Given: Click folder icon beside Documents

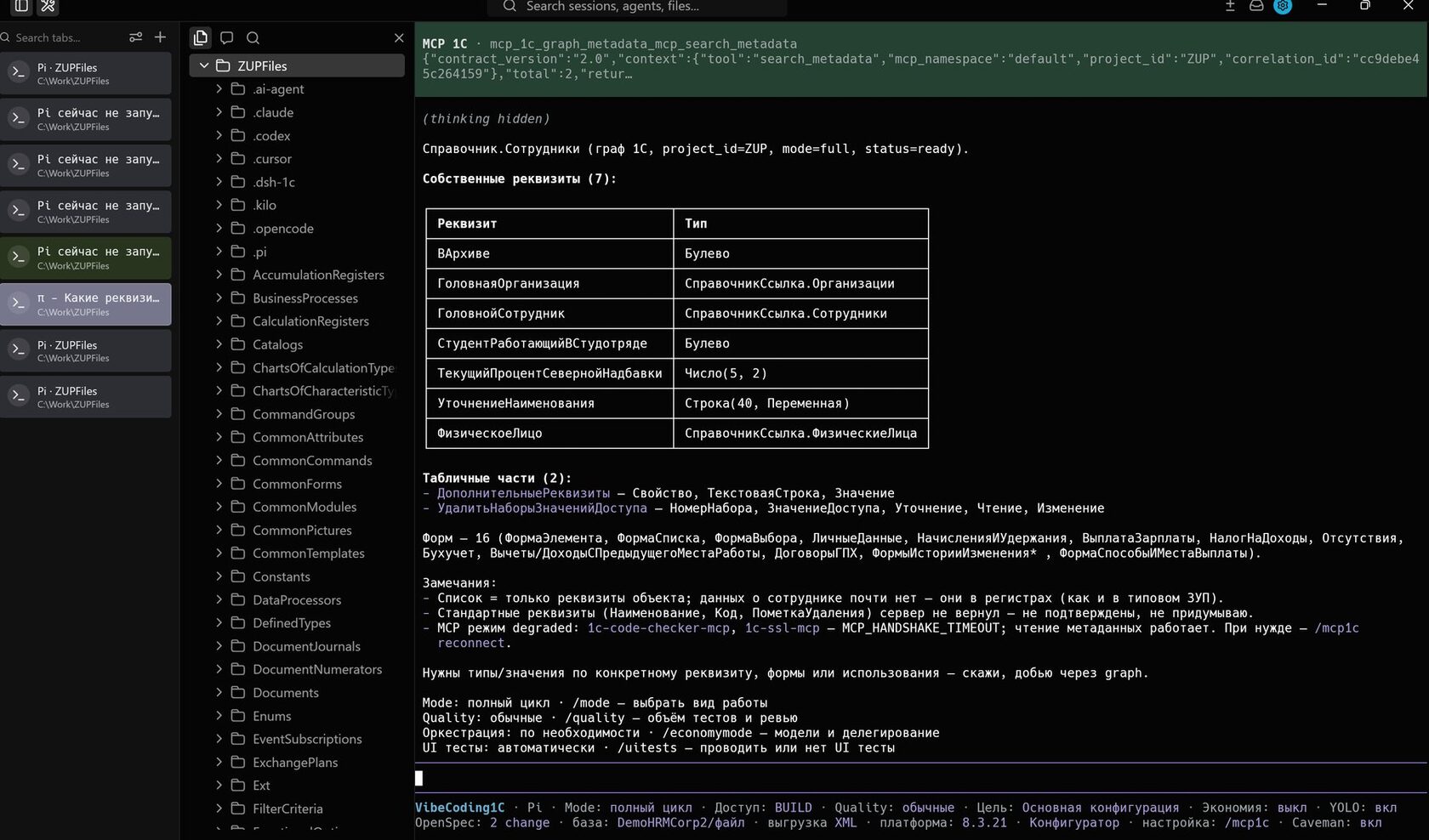Looking at the screenshot, I should coord(239,693).
